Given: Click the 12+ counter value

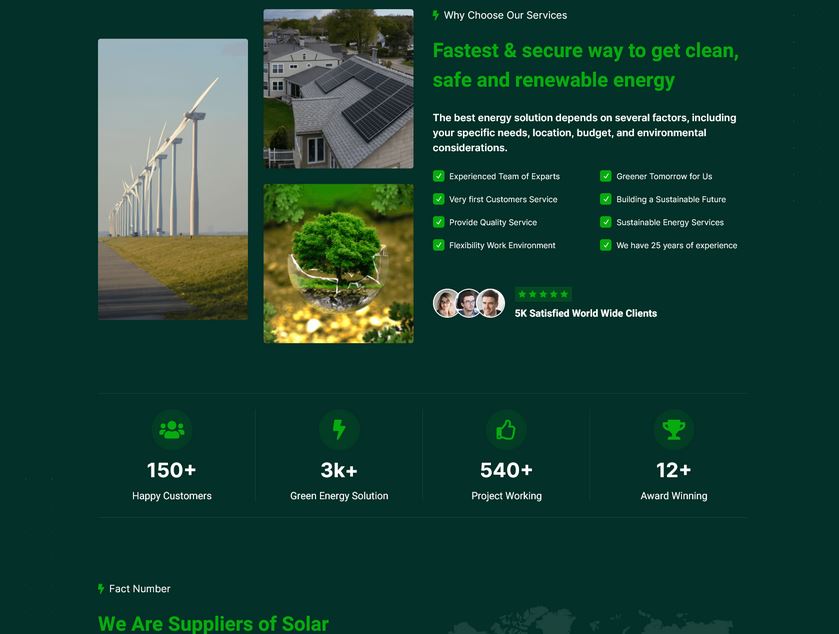Looking at the screenshot, I should pyautogui.click(x=674, y=470).
